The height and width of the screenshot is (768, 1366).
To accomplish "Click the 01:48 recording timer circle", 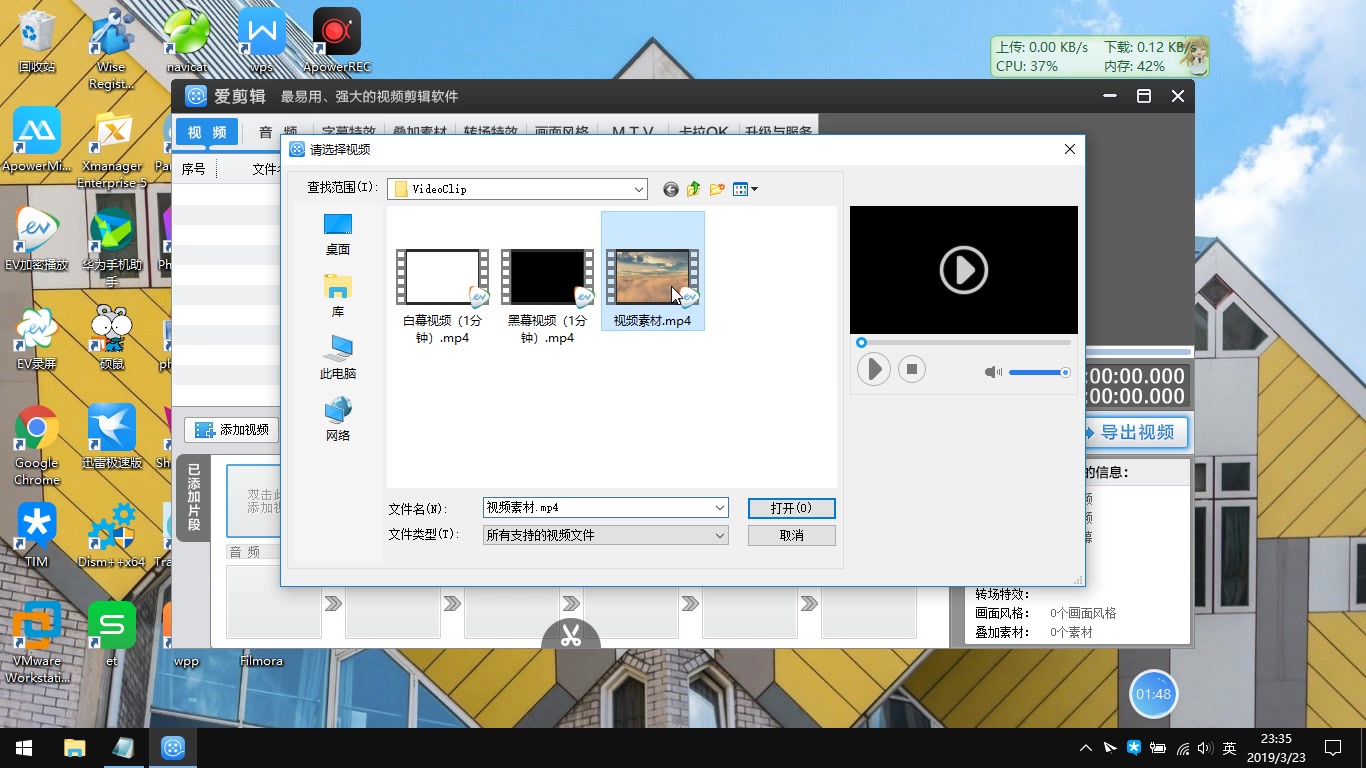I will pos(1154,694).
